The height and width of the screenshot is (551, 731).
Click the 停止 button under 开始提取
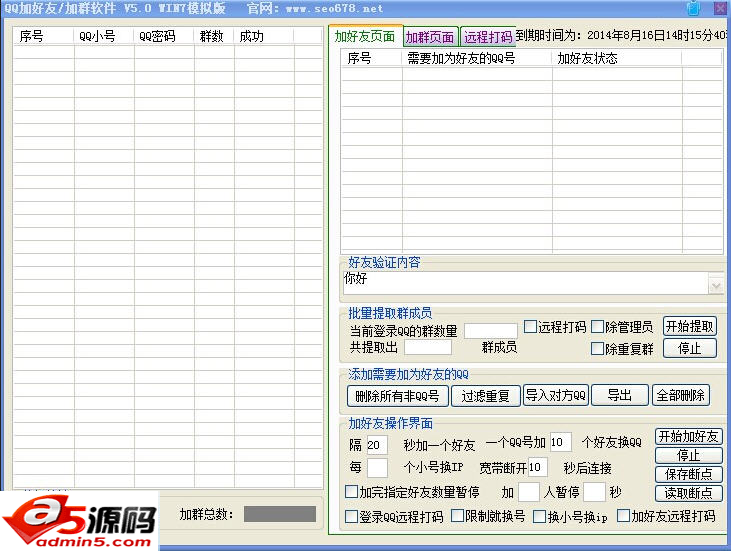tap(690, 348)
